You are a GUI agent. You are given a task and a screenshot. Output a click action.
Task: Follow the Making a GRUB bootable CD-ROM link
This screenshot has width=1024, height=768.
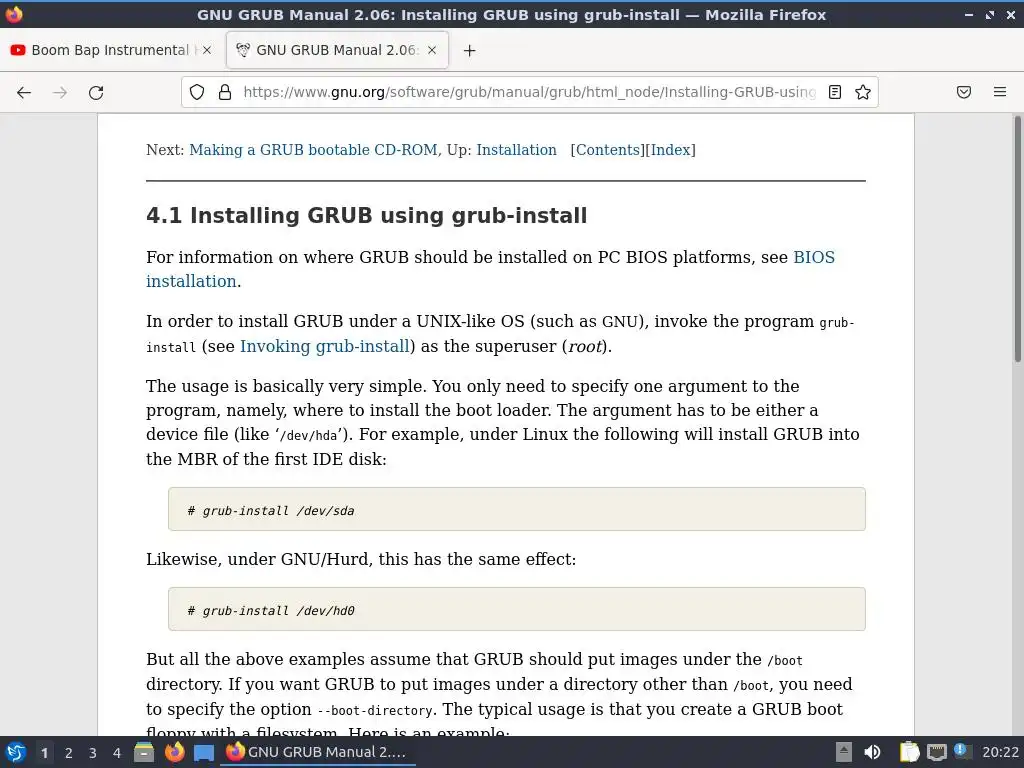pyautogui.click(x=313, y=150)
